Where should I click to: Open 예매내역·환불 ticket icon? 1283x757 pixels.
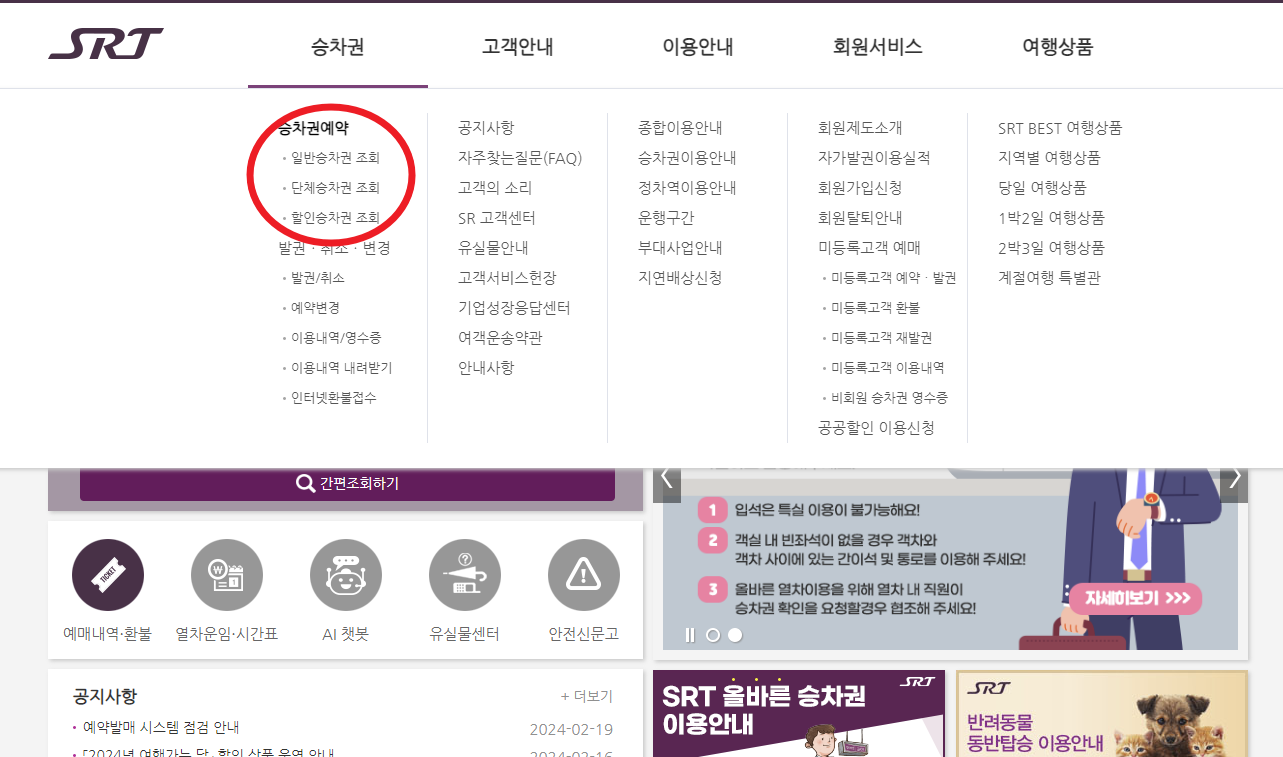point(108,575)
